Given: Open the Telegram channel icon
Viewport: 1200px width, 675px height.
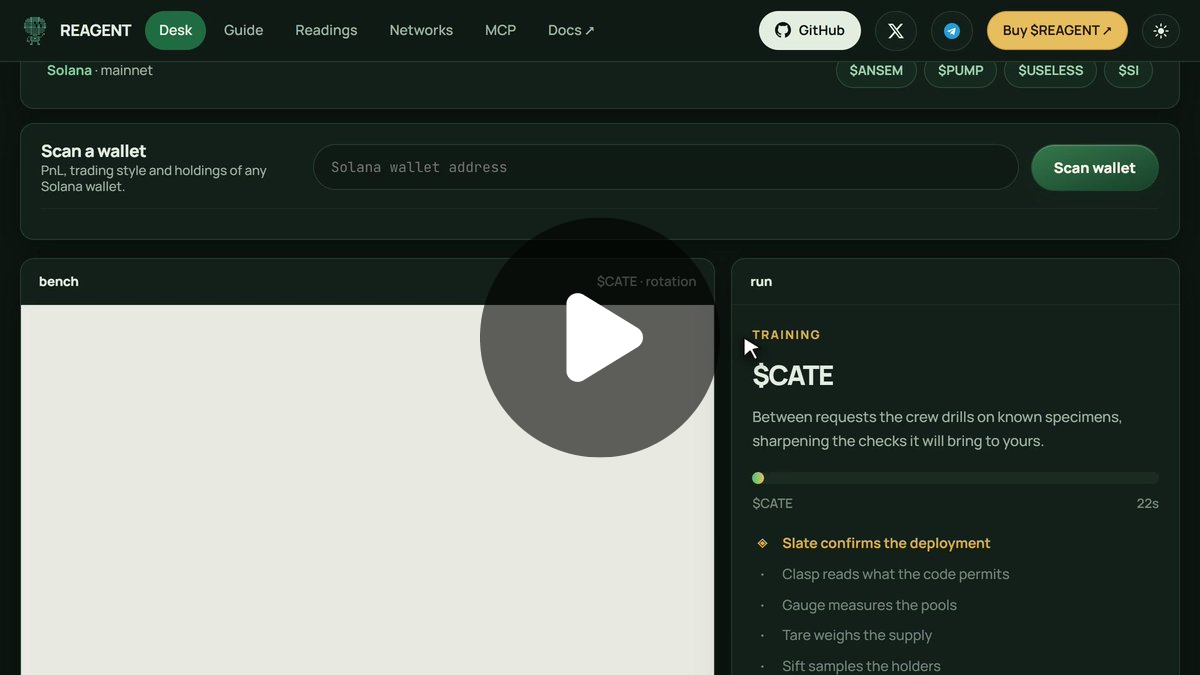Looking at the screenshot, I should click(x=952, y=31).
